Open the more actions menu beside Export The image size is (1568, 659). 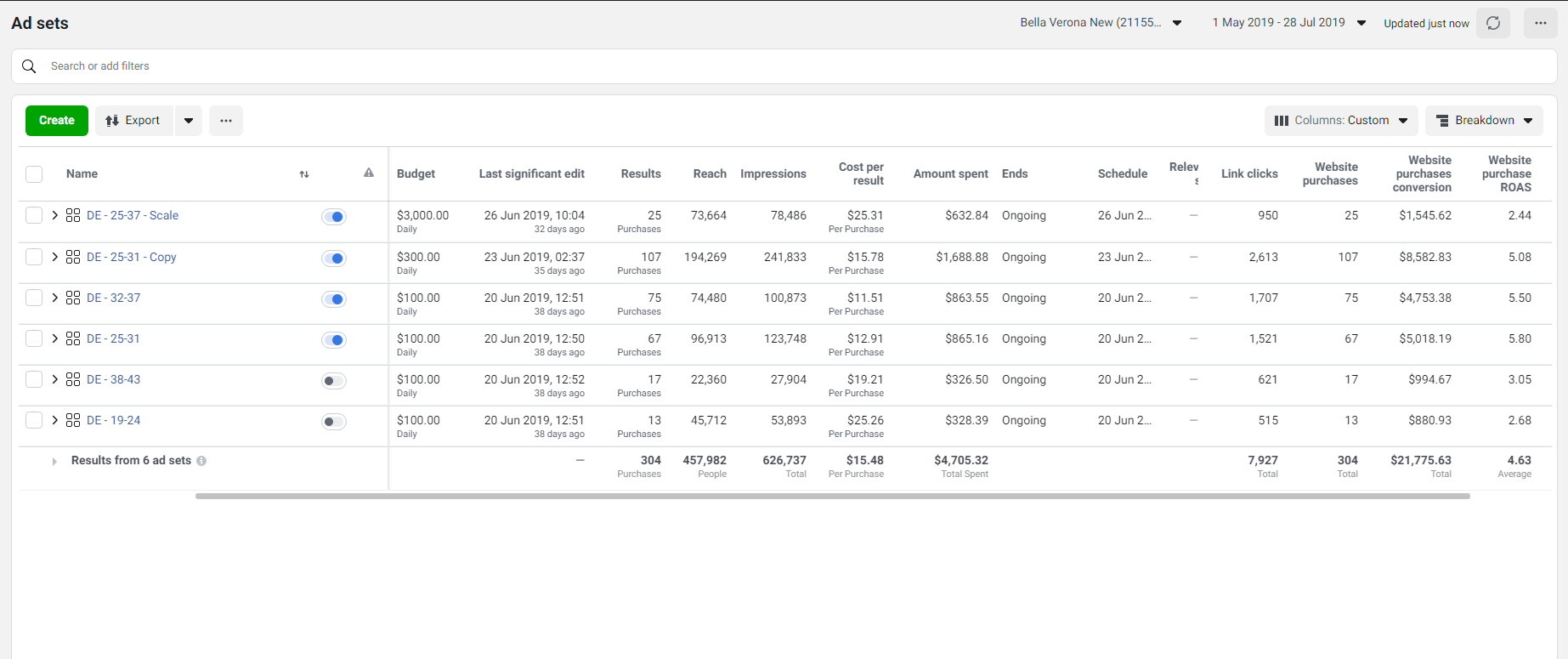point(226,121)
